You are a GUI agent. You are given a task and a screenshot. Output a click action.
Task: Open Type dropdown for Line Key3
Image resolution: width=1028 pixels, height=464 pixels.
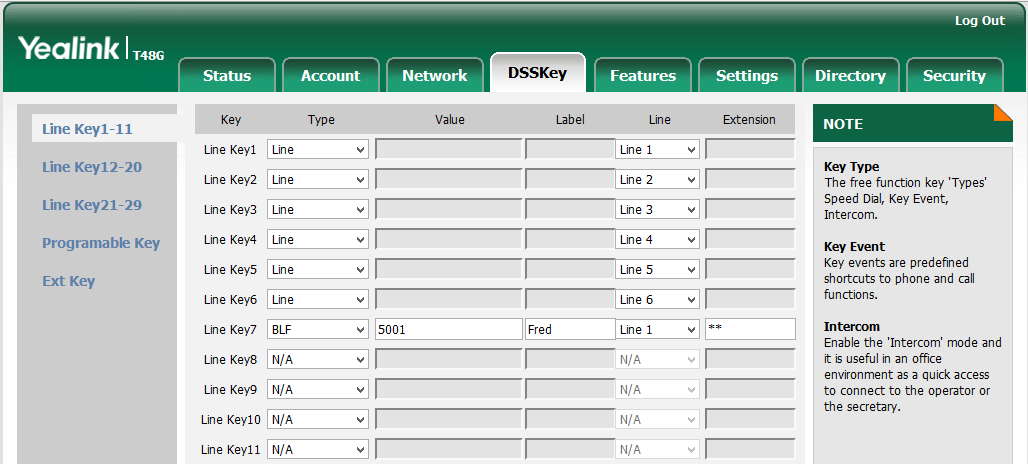(318, 210)
